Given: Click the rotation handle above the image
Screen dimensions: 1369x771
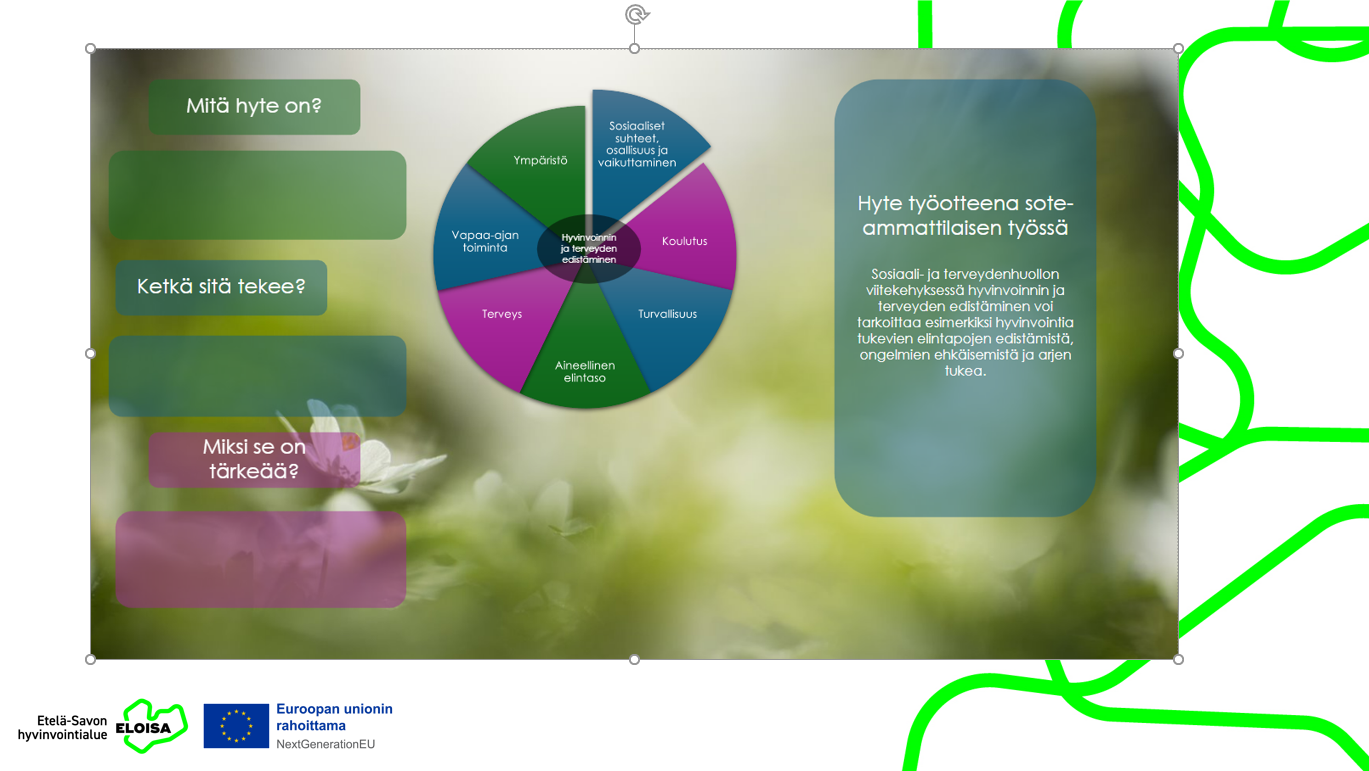Looking at the screenshot, I should 637,14.
